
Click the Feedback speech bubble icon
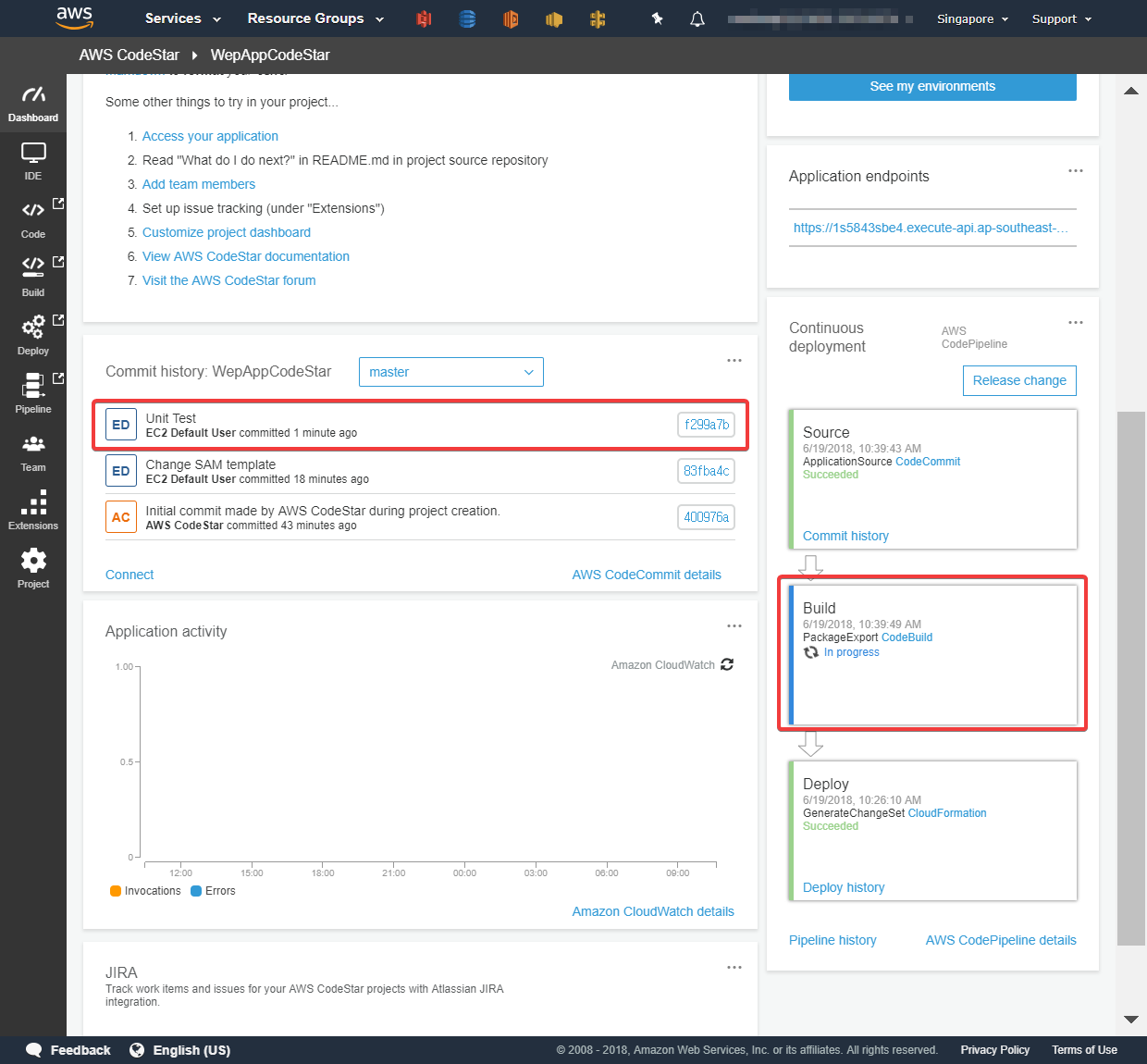(34, 1050)
